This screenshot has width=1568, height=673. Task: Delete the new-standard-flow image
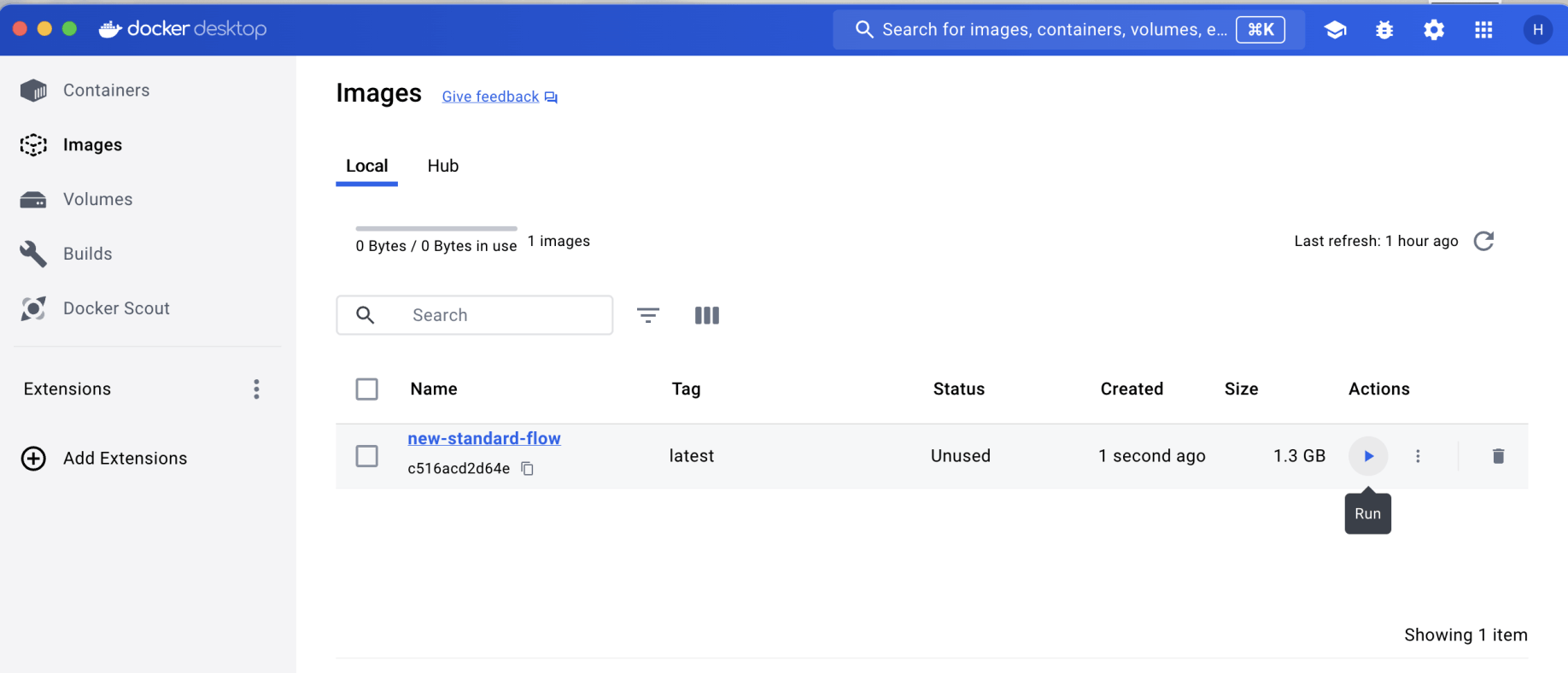tap(1498, 456)
